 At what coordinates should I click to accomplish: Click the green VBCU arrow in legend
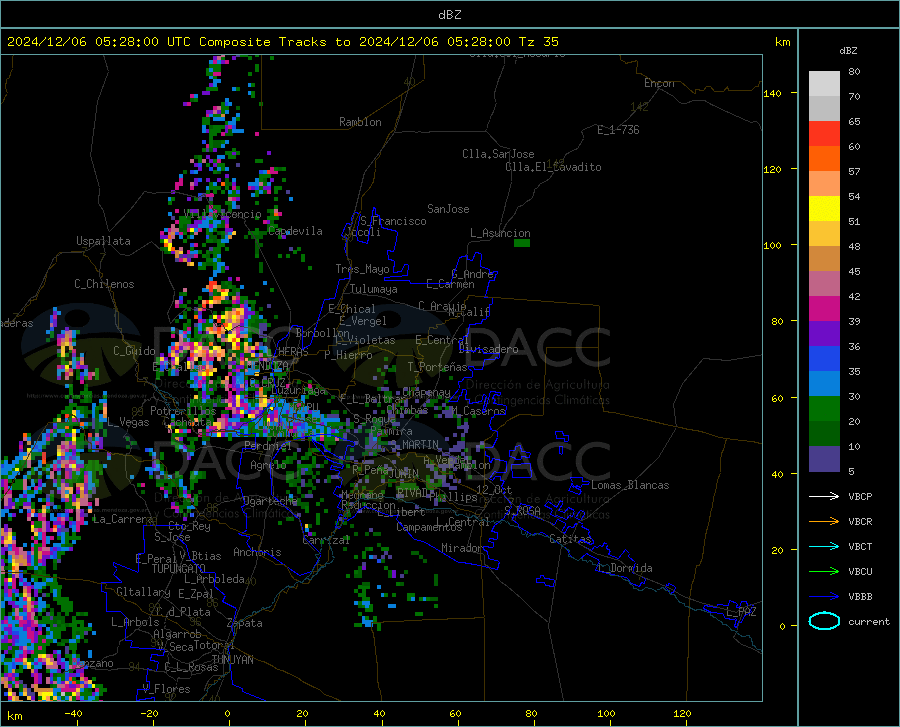tap(824, 572)
